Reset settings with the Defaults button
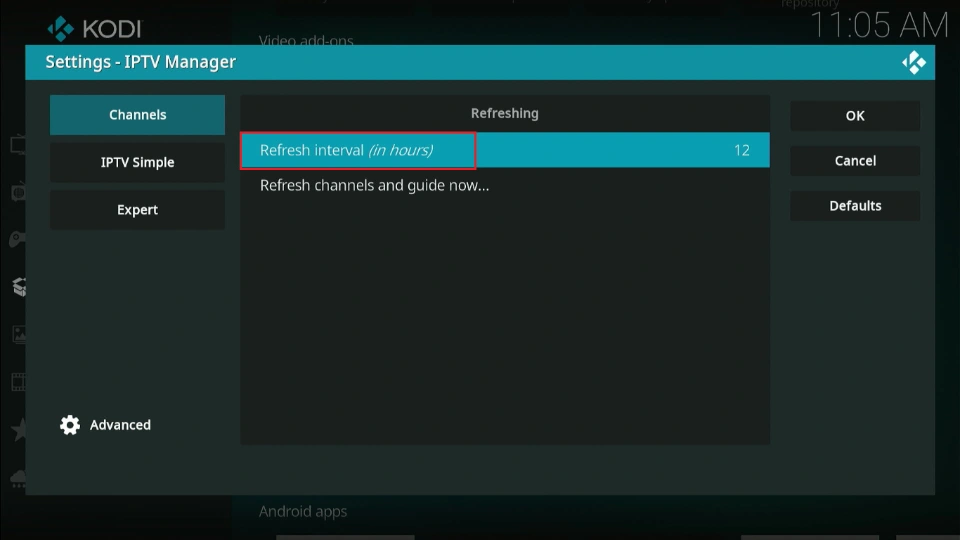 (x=855, y=206)
